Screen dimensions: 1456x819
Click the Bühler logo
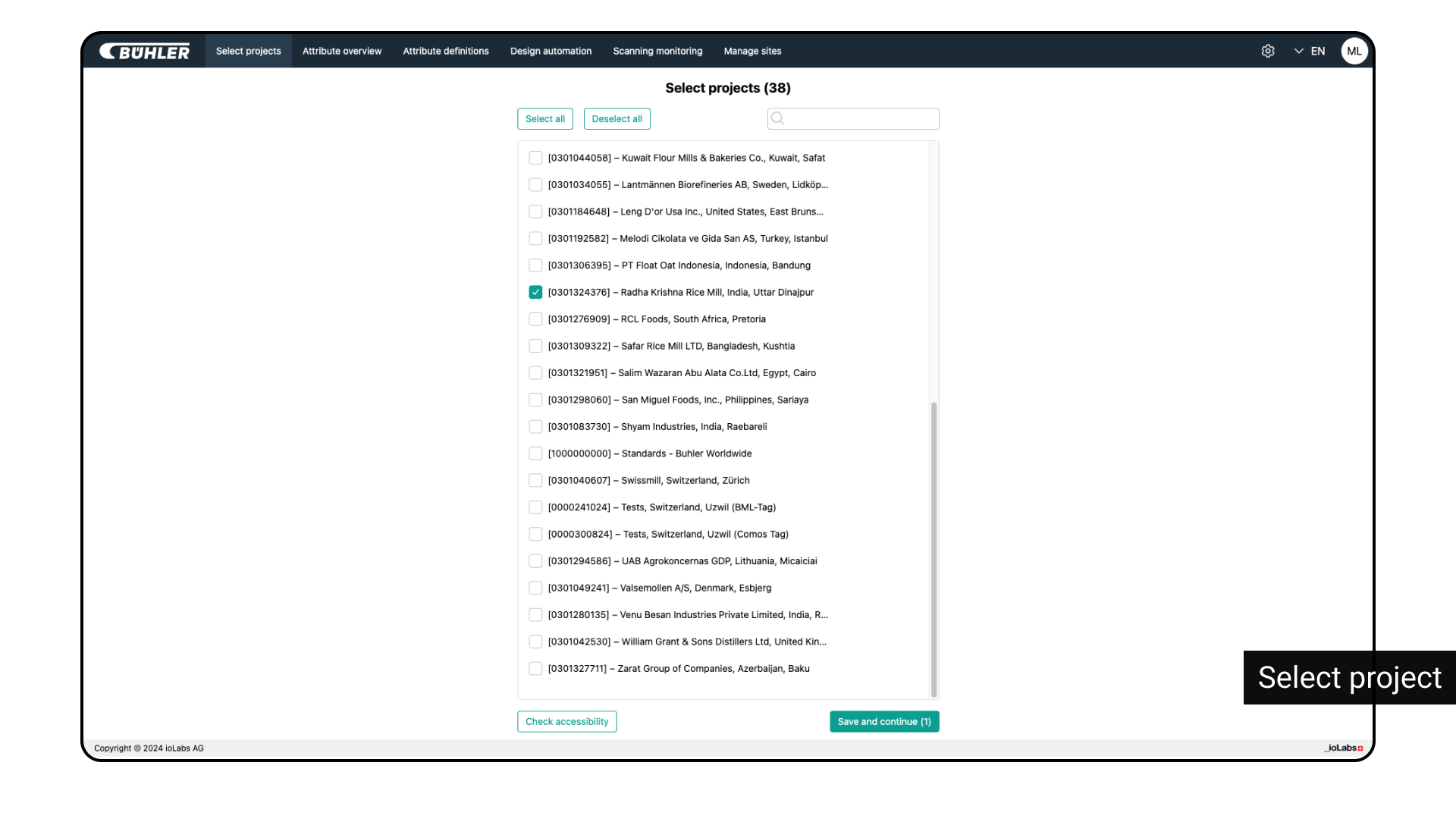[x=145, y=52]
